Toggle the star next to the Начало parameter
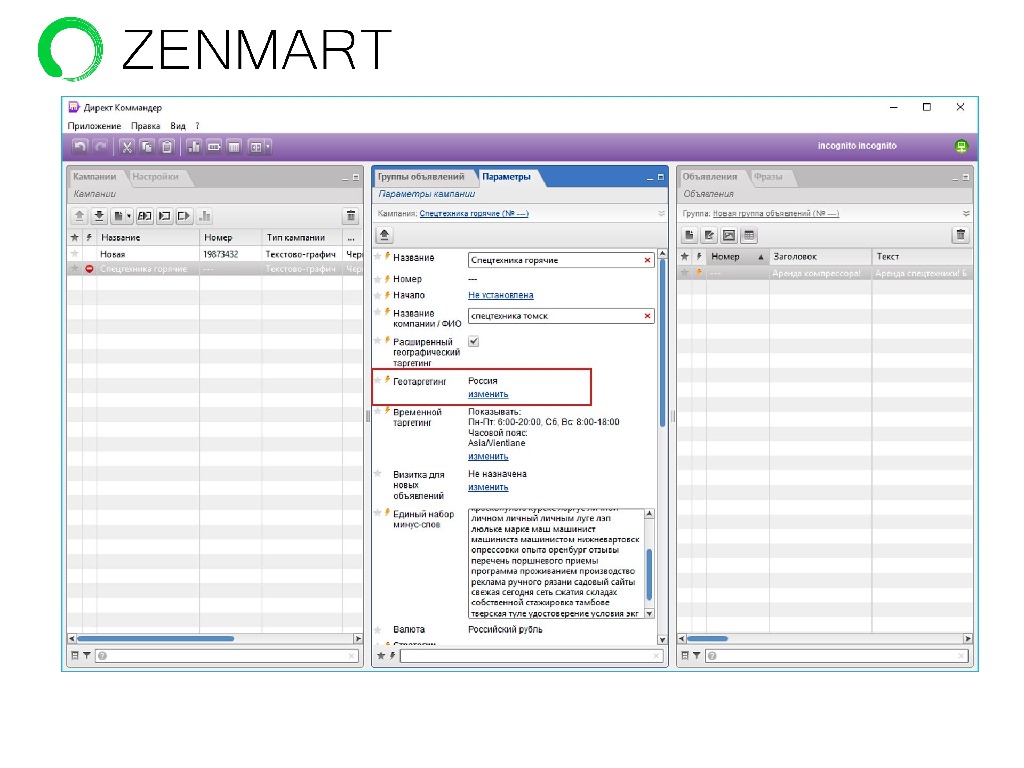The height and width of the screenshot is (768, 1024). point(377,296)
